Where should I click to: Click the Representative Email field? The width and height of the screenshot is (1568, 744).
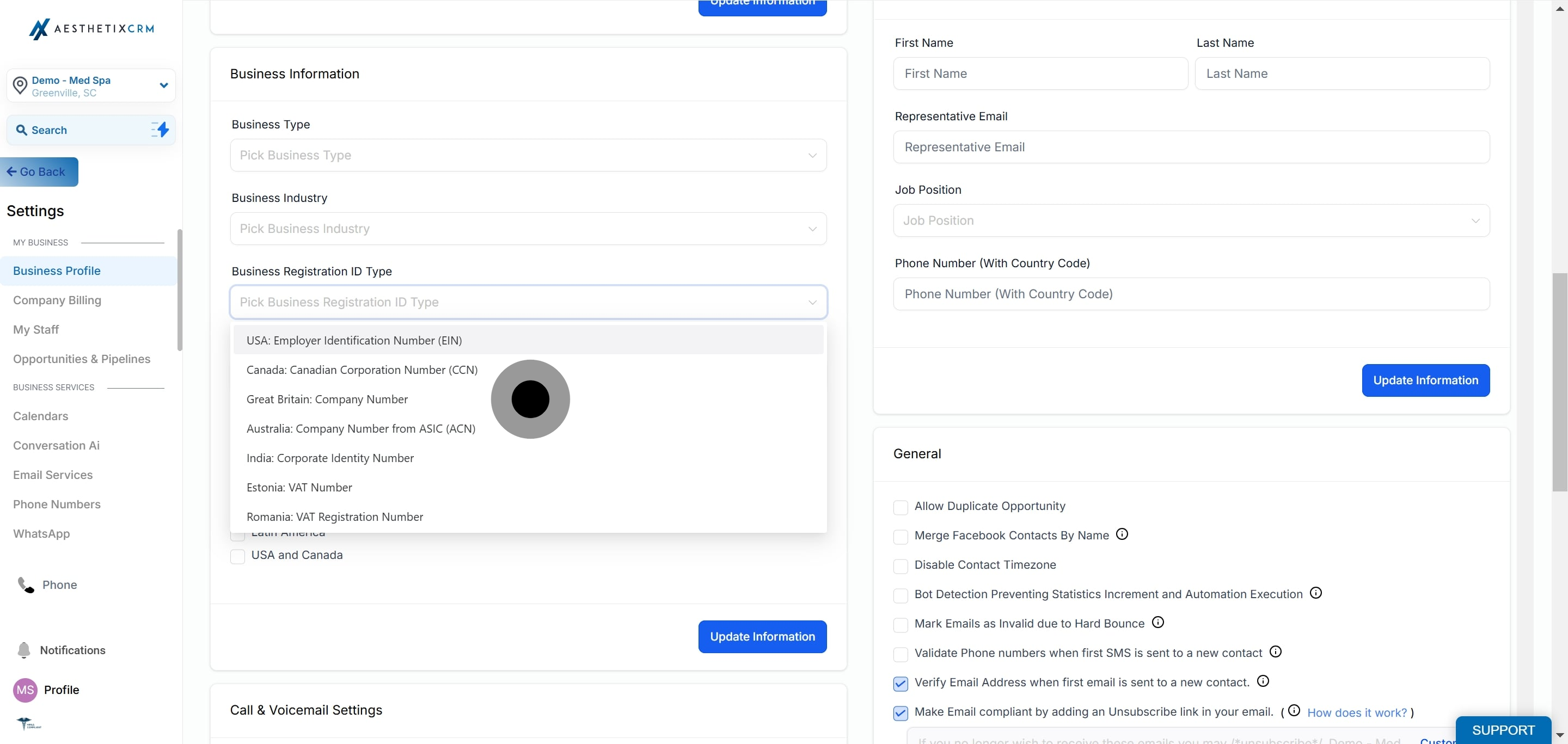tap(1191, 147)
